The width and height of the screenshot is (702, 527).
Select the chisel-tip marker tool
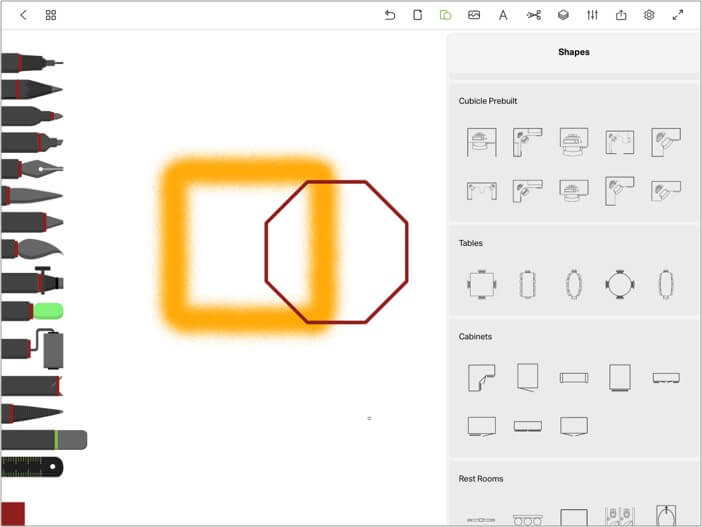(x=31, y=143)
